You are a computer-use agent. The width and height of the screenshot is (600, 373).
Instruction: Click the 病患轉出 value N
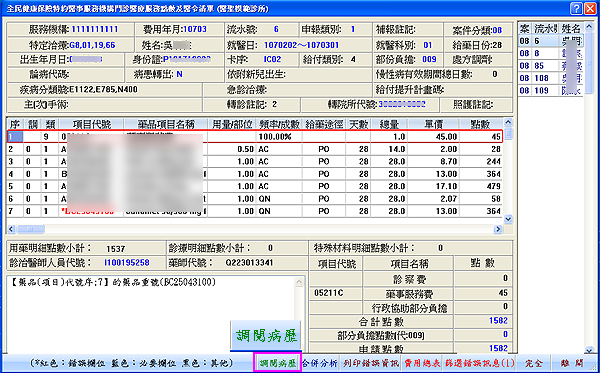point(179,74)
